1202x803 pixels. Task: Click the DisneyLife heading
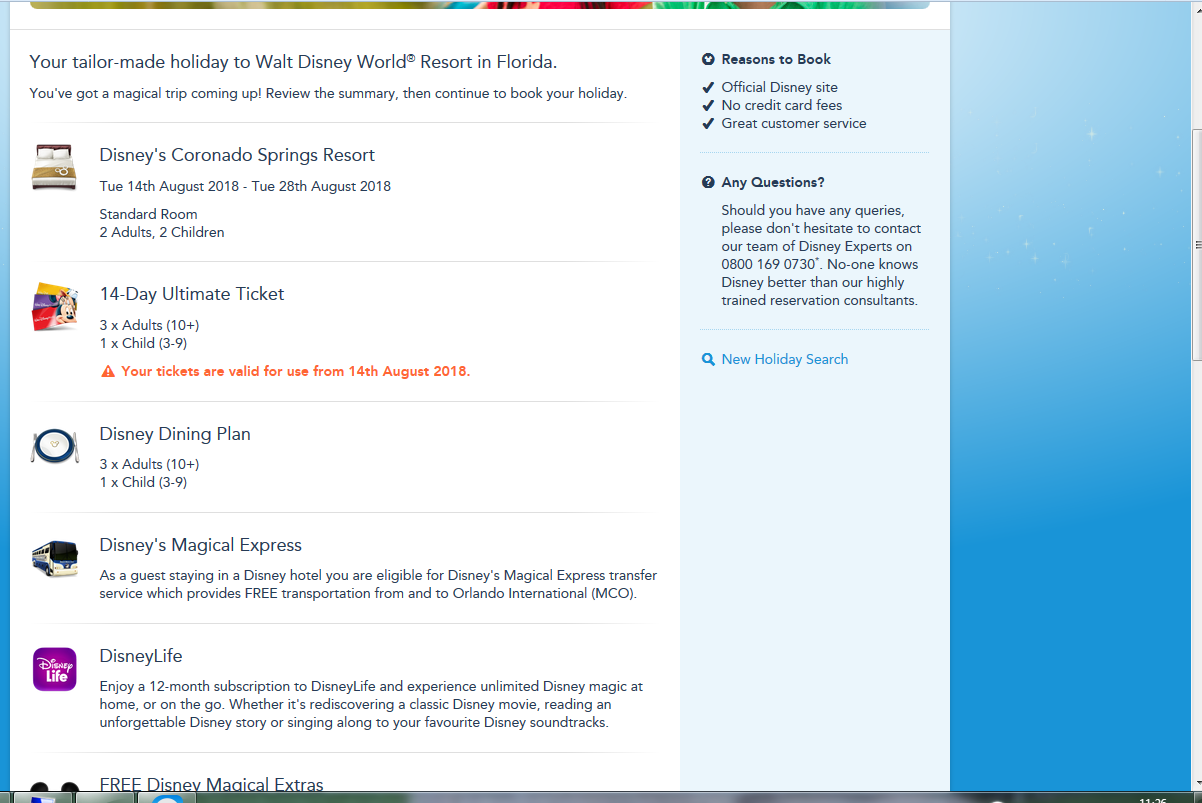(x=141, y=656)
